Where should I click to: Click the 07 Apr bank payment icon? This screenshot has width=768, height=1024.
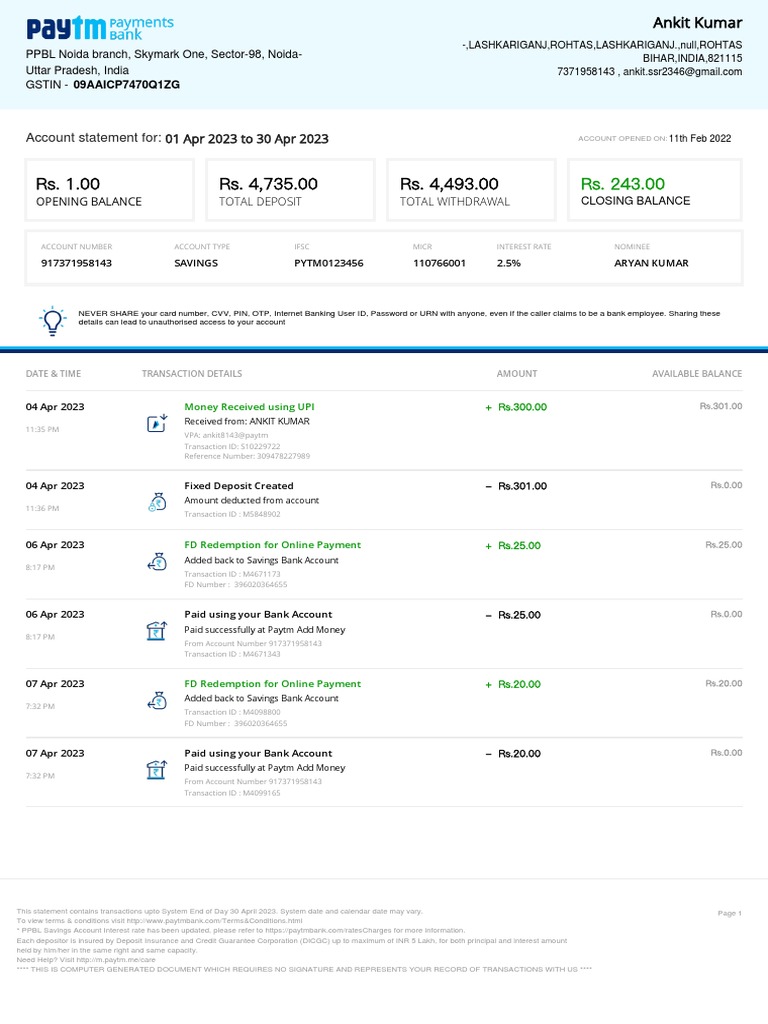coord(156,769)
